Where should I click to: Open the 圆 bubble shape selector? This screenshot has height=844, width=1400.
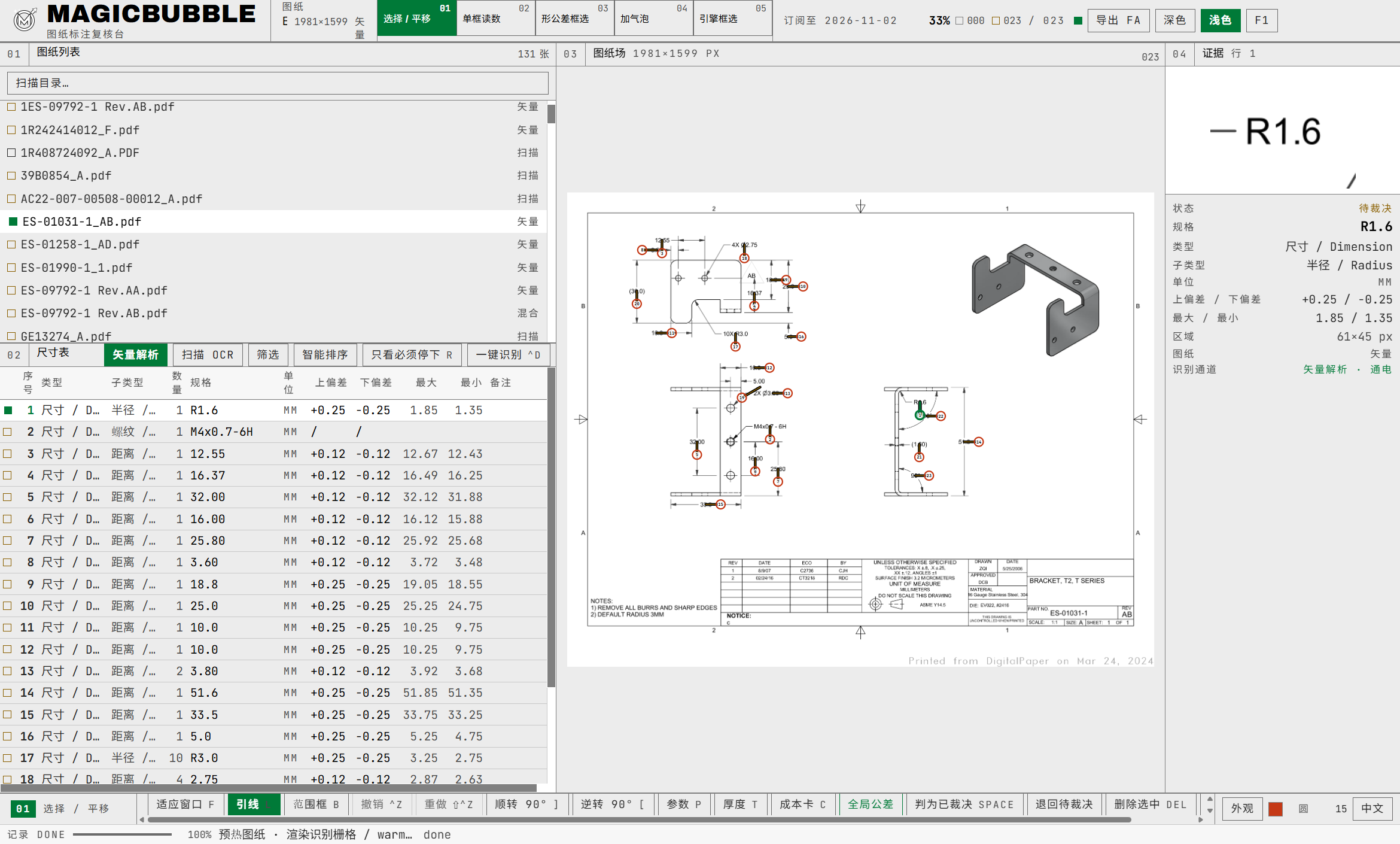(1303, 809)
